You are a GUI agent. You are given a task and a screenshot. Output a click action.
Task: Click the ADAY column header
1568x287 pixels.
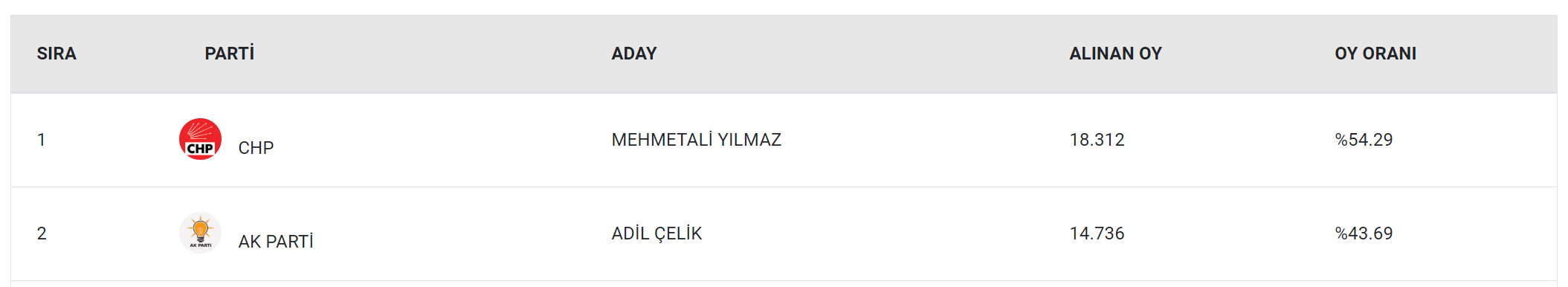(x=634, y=54)
